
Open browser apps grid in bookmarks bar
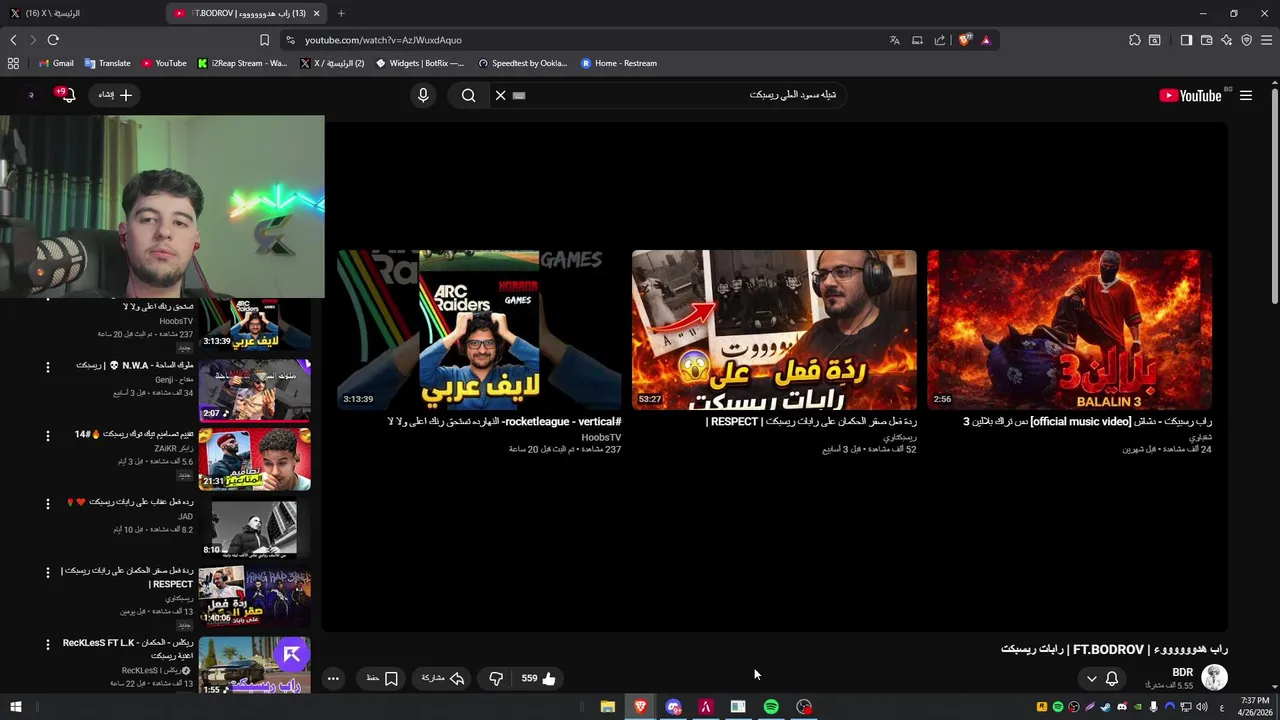(13, 63)
